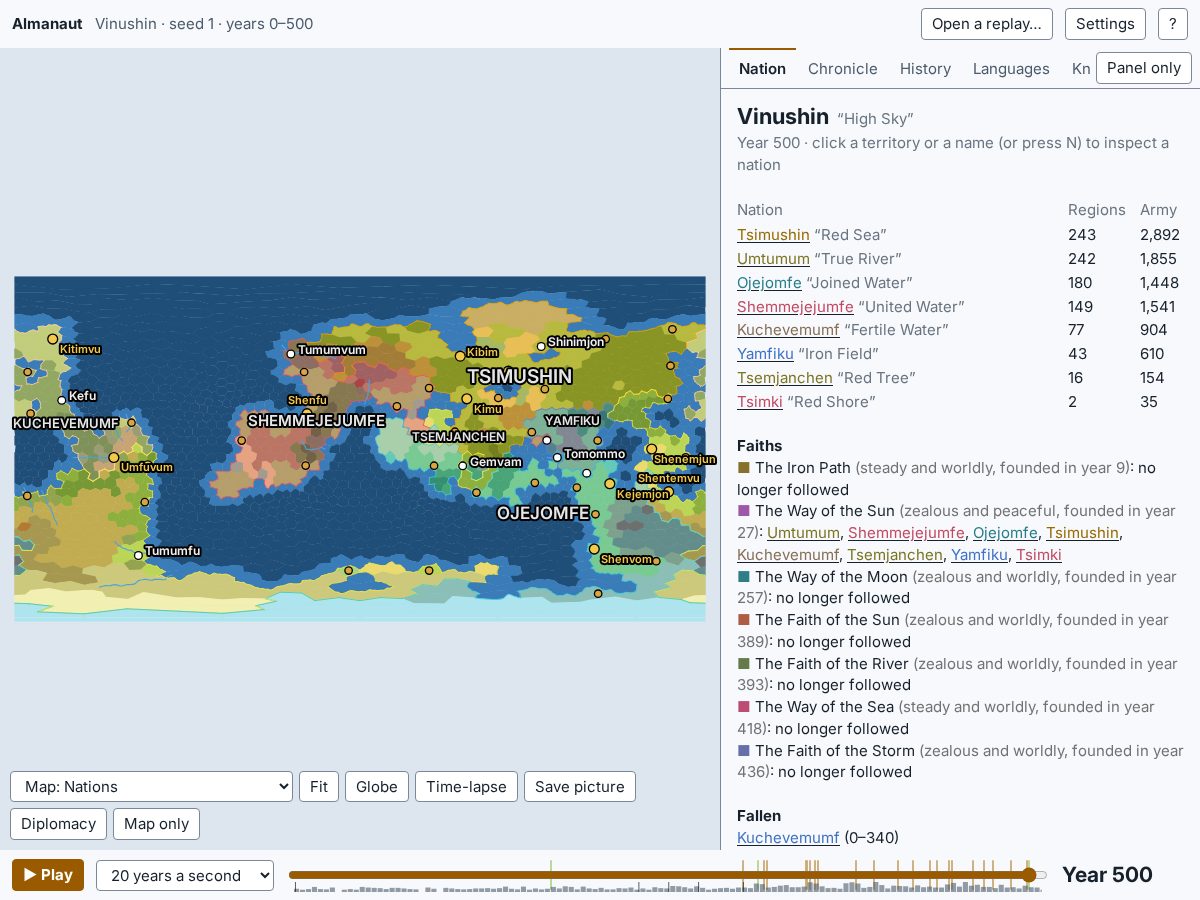This screenshot has height=900, width=1200.
Task: Click the timeline slider handle
Action: (1029, 875)
